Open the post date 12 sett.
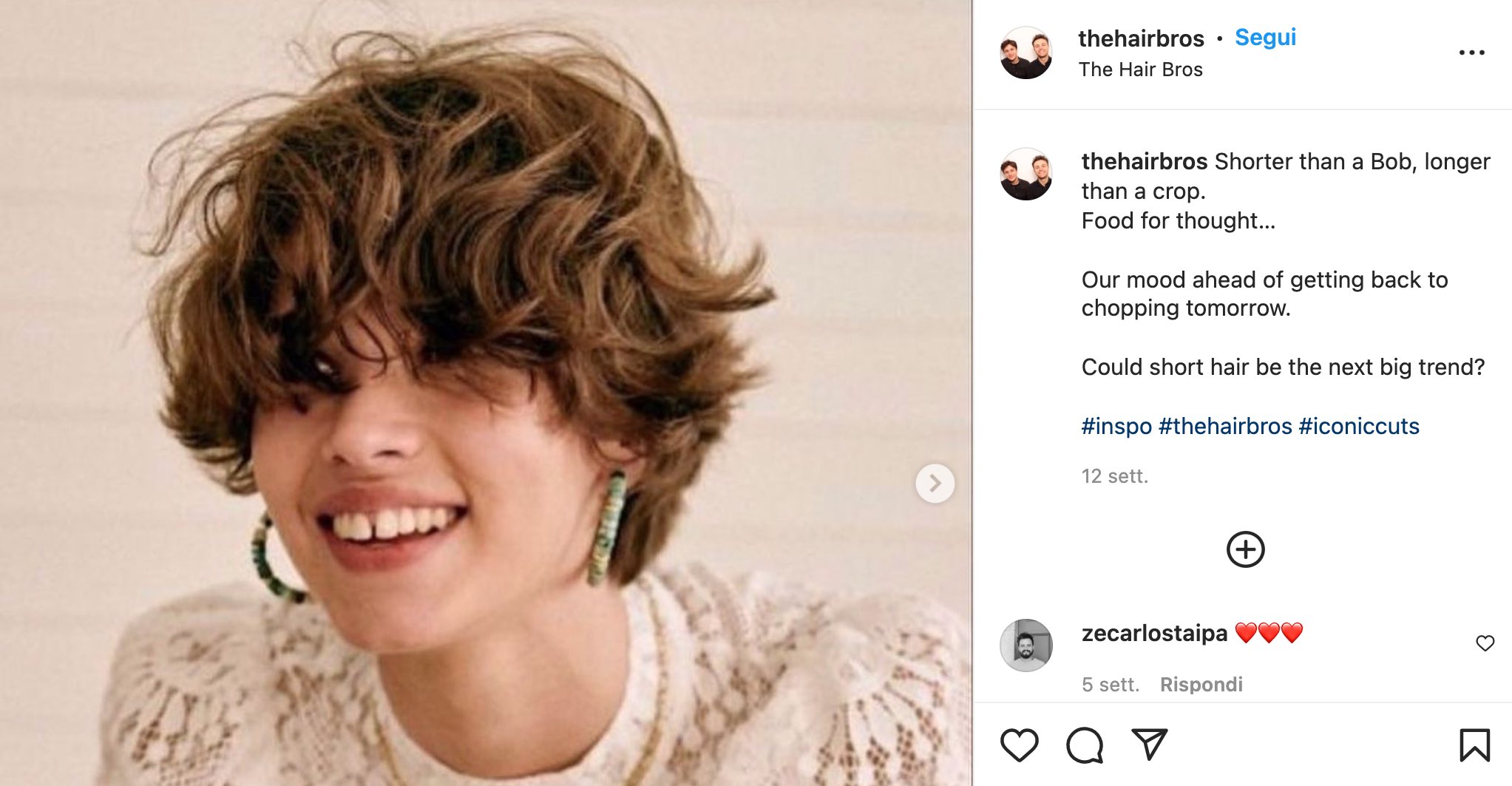Viewport: 1512px width, 786px height. 1114,476
